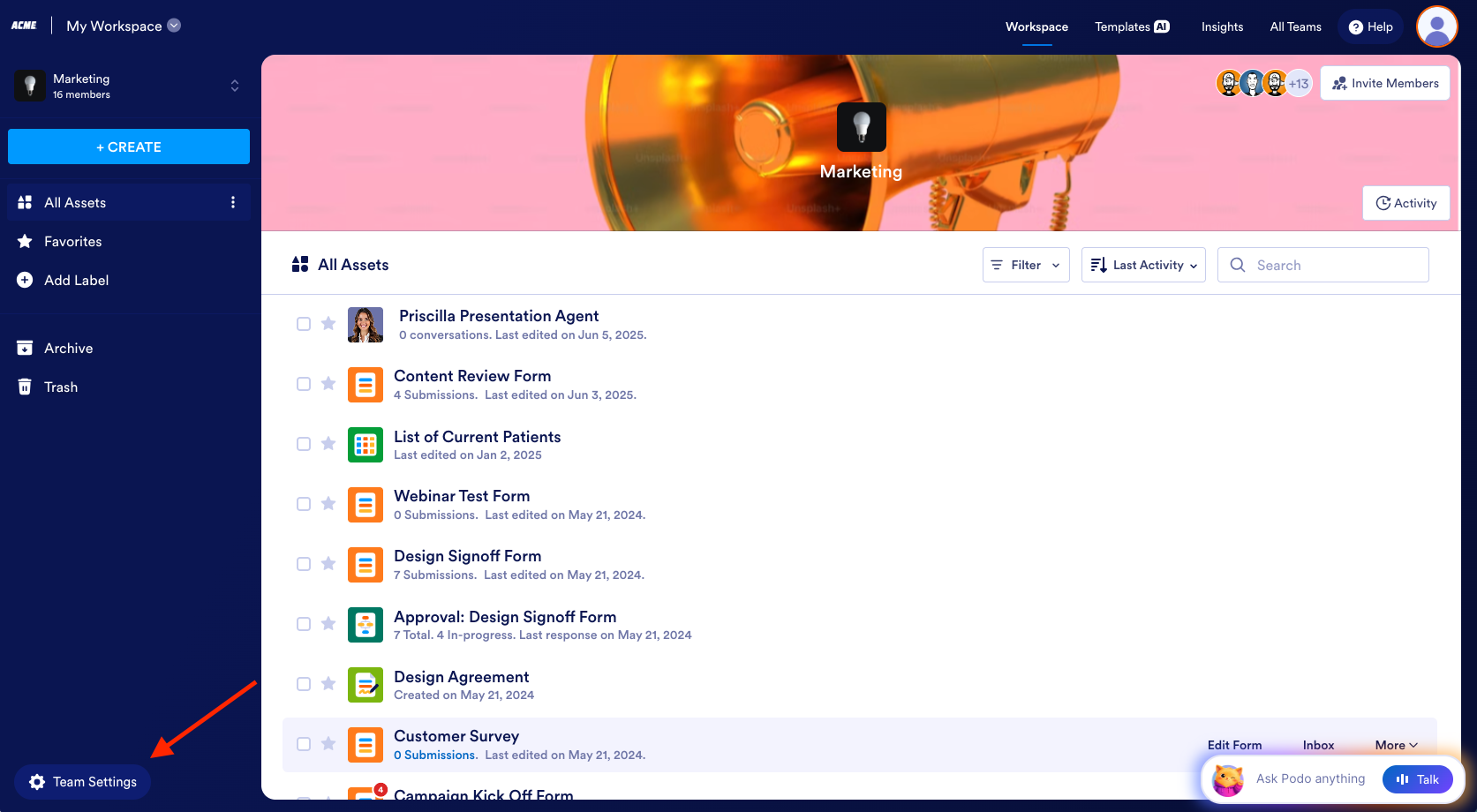This screenshot has height=812, width=1477.
Task: Open Inbox for Customer Survey
Action: click(x=1318, y=745)
